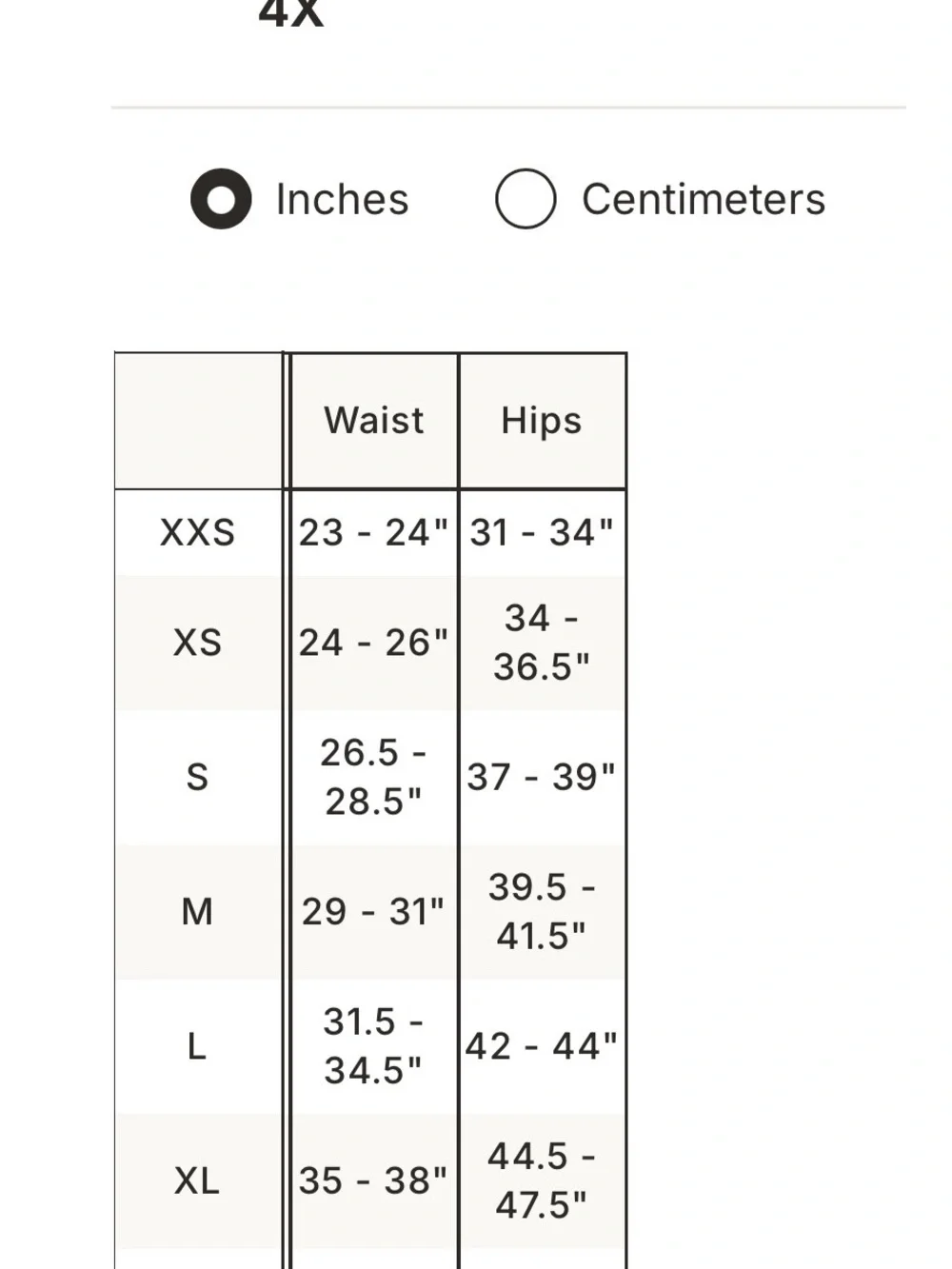
Task: Click the 31 - 34" hips cell
Action: [x=542, y=533]
